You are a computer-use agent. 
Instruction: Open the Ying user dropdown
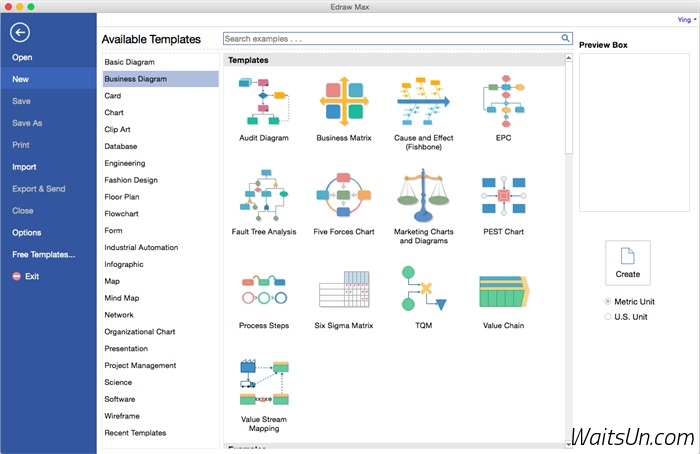tap(686, 19)
